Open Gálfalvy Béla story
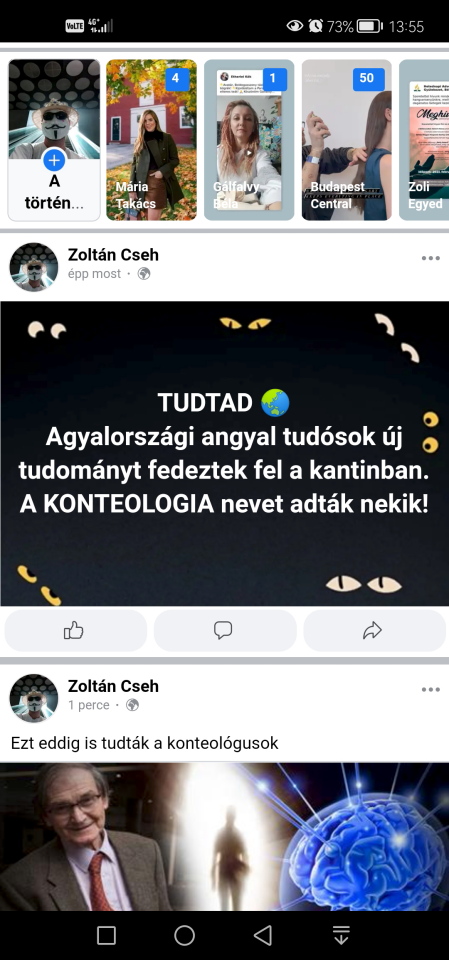449x960 pixels. click(249, 140)
